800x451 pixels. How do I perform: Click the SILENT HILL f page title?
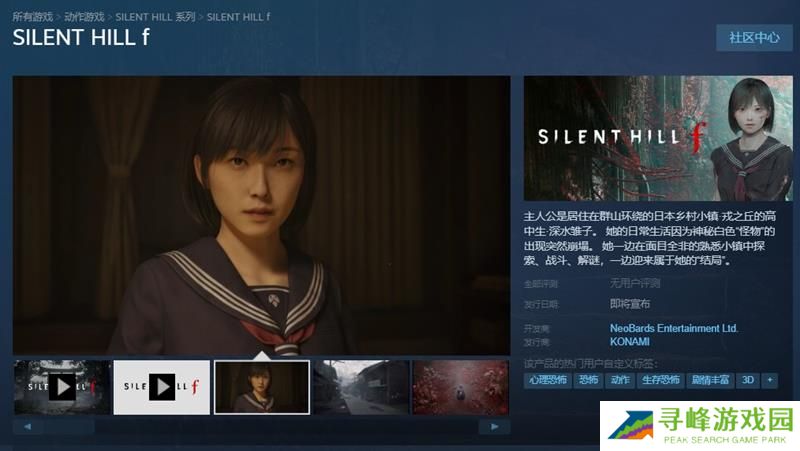[x=81, y=37]
